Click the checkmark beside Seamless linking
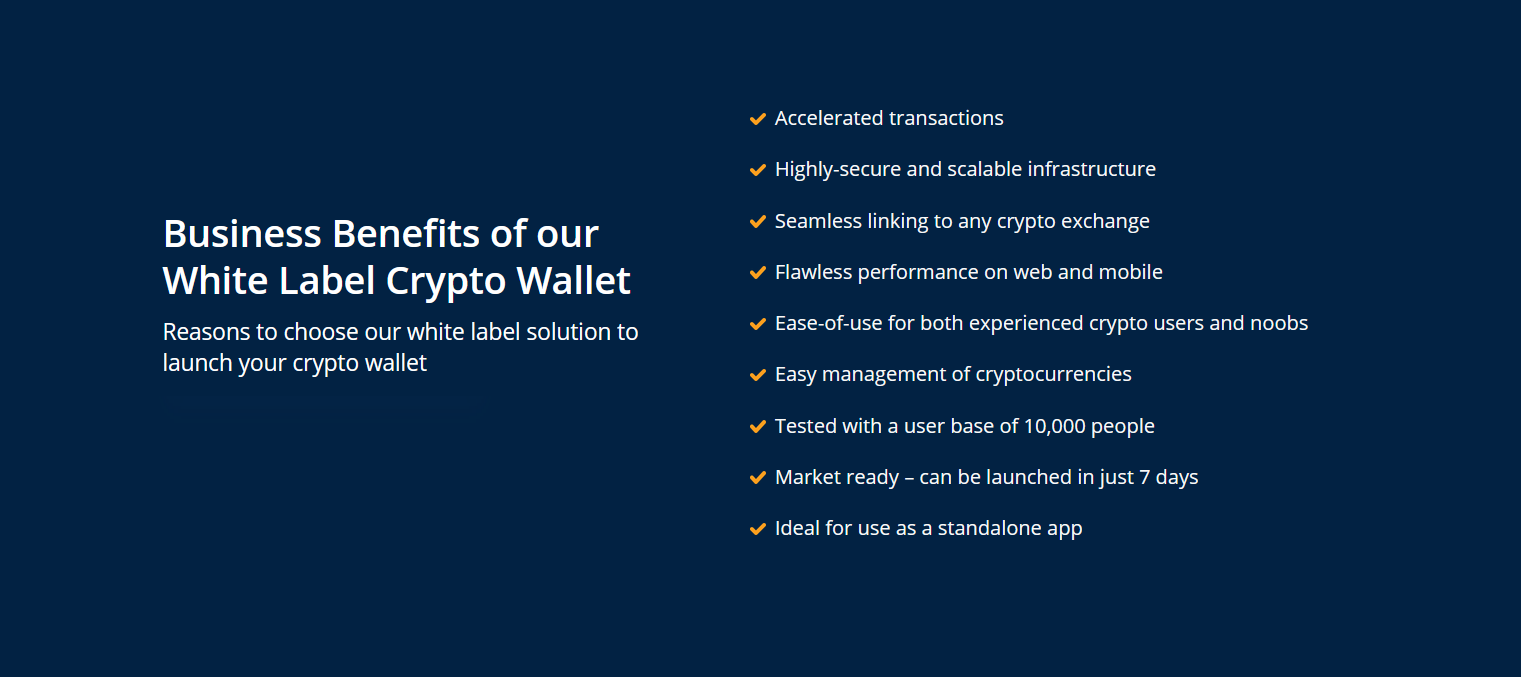The width and height of the screenshot is (1521, 677). coord(757,222)
